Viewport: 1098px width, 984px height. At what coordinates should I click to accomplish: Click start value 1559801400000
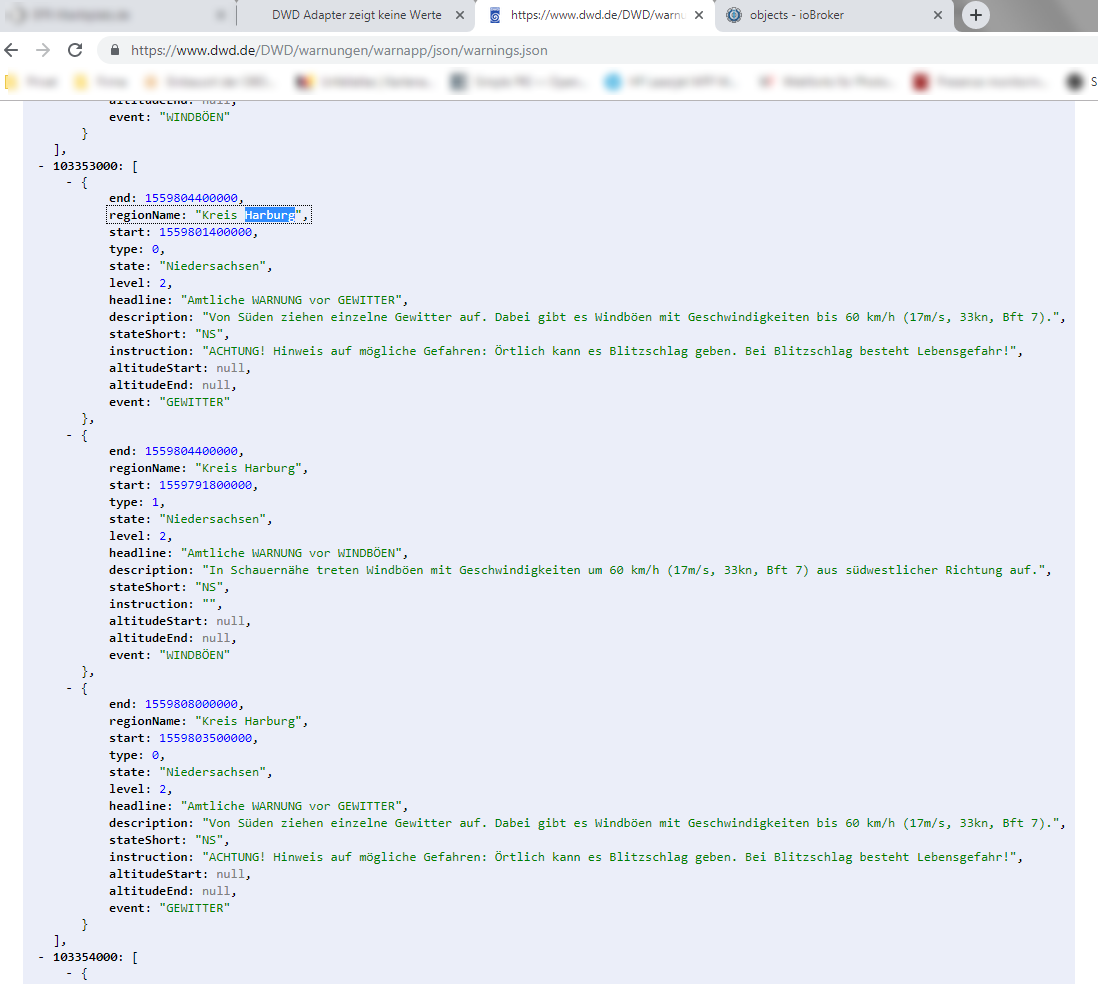[205, 232]
